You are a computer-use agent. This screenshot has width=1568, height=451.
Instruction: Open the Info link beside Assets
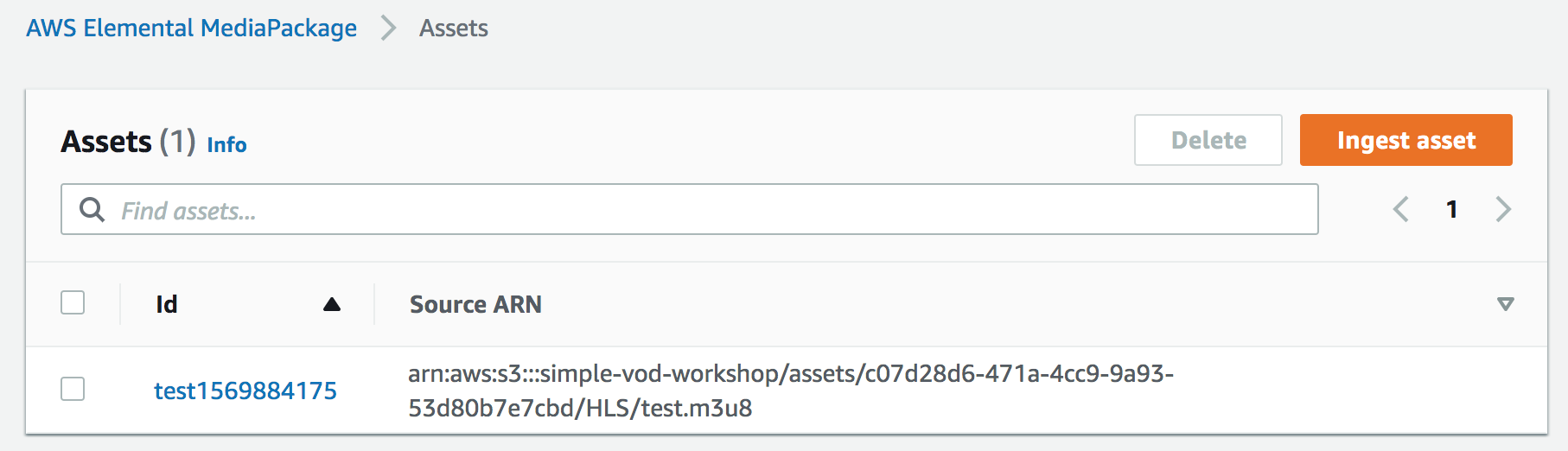click(226, 144)
